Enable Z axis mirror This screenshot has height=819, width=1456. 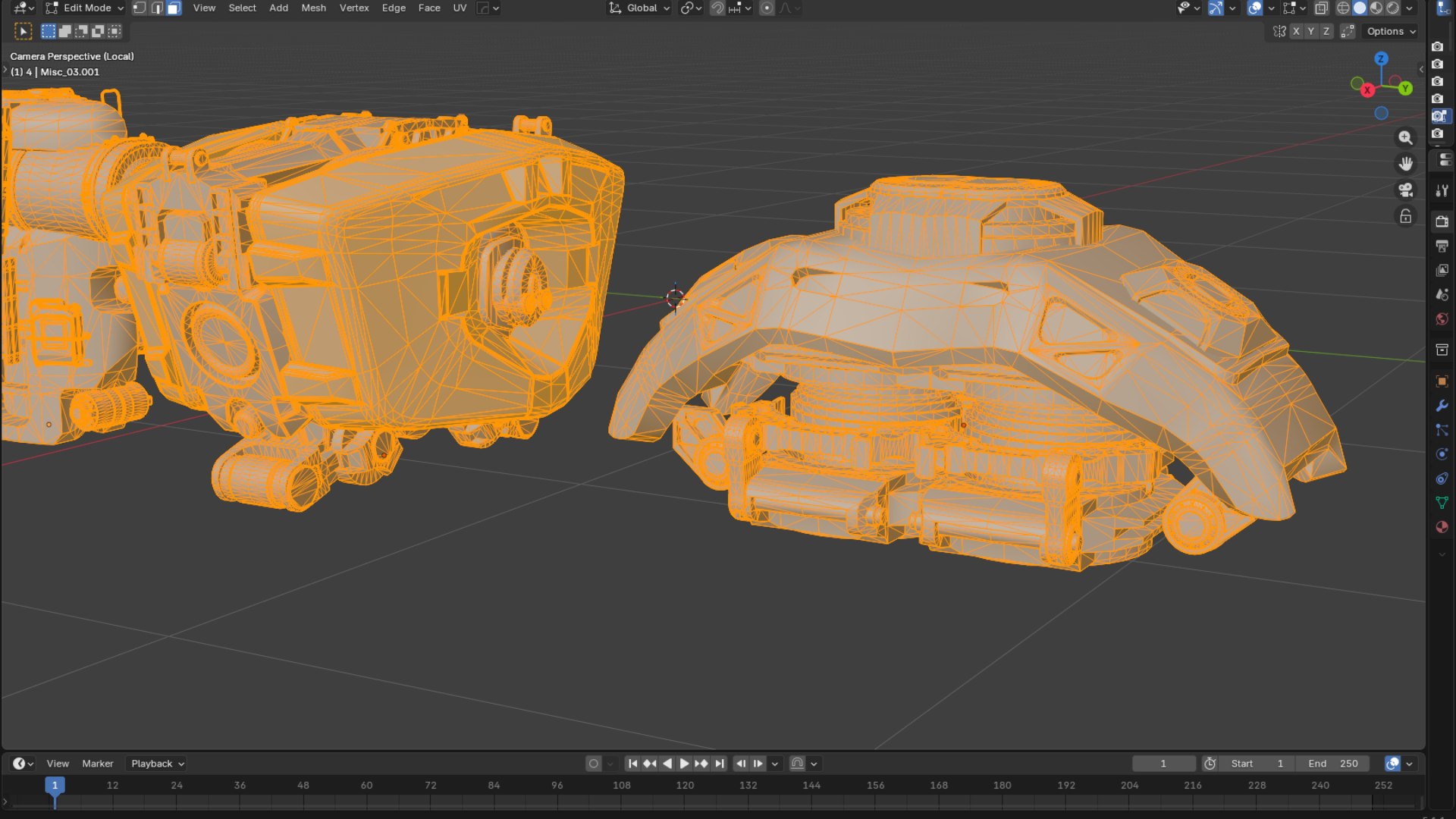[1326, 31]
